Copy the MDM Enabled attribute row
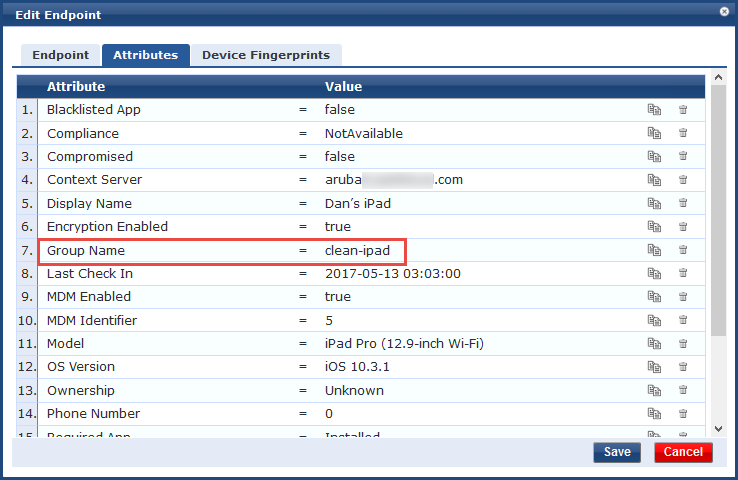This screenshot has width=738, height=480. coord(654,296)
